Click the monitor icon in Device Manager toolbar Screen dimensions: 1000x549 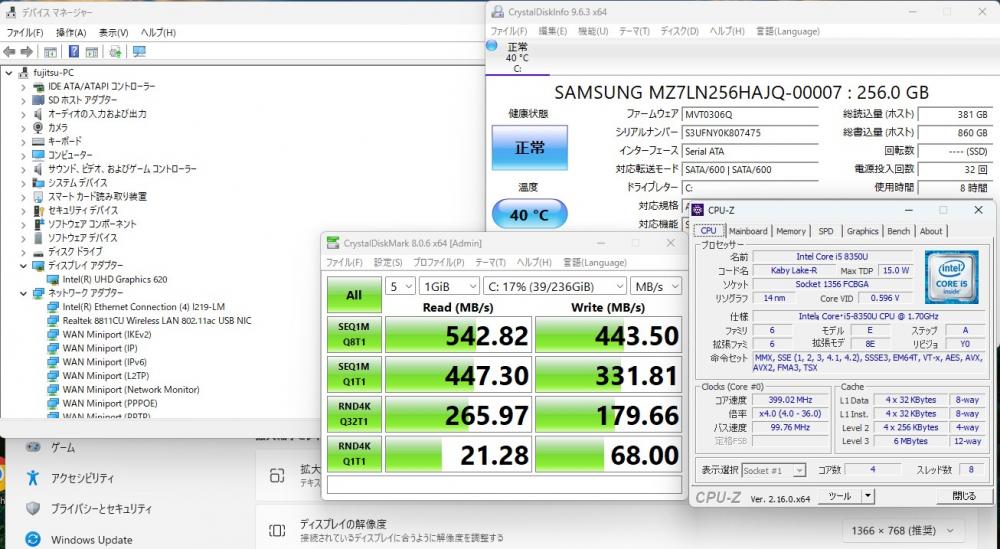click(138, 52)
